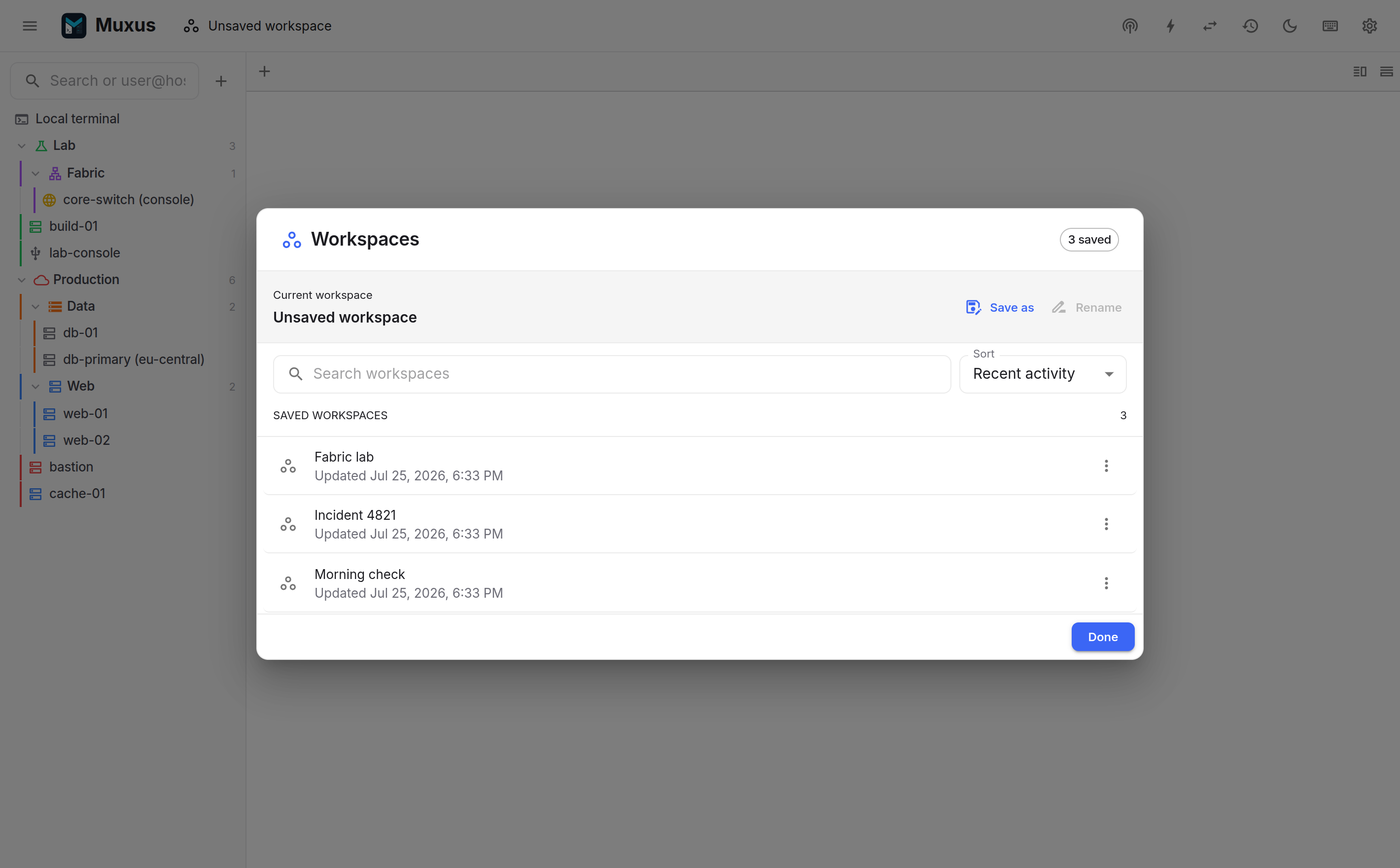Collapse the Web subgroup chevron

pyautogui.click(x=35, y=386)
